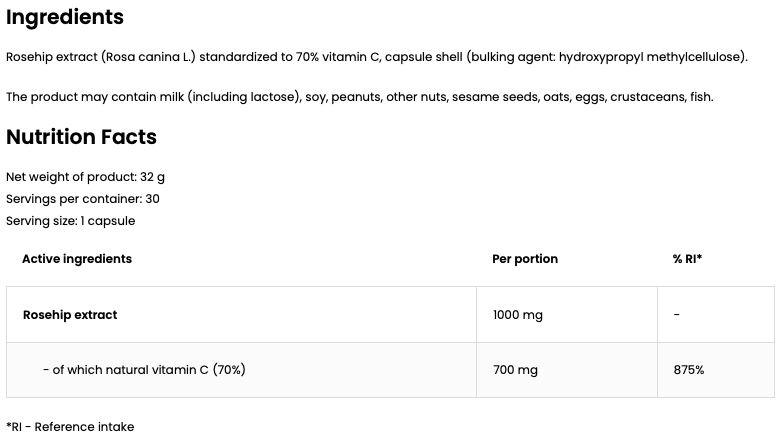Click the natural vitamin C (70%) row label
Image resolution: width=782 pixels, height=442 pixels.
click(x=144, y=370)
